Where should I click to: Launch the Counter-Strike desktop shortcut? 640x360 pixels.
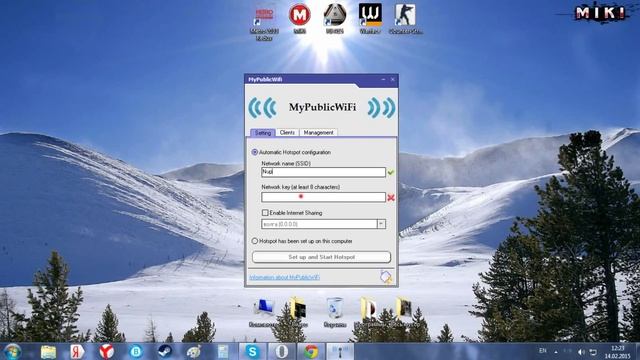click(x=405, y=18)
